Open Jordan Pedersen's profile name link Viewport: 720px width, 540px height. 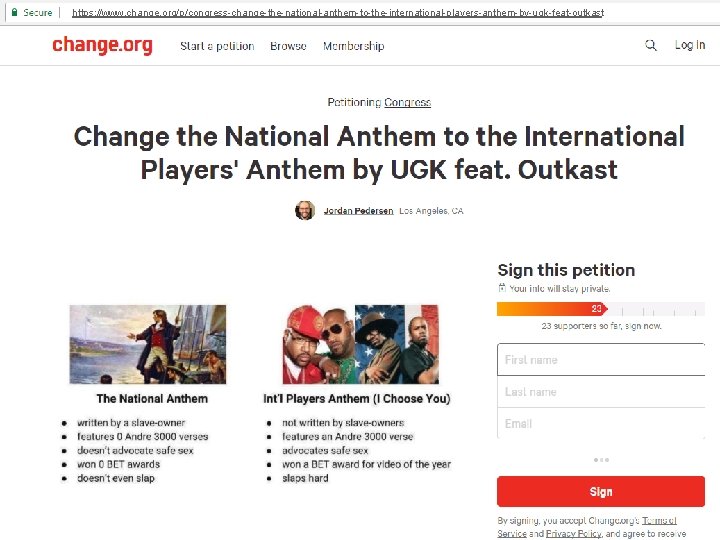(358, 211)
